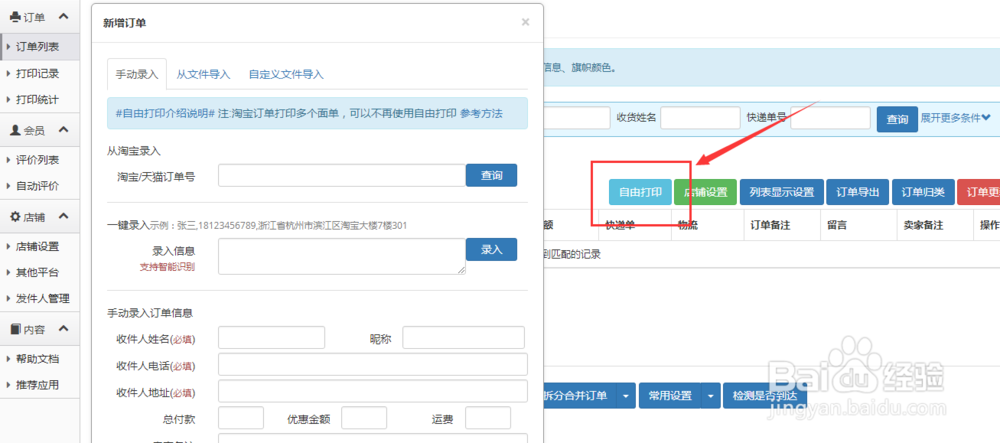Switch to the 手动录入 tab
Viewport: 1000px width, 443px height.
(x=136, y=74)
